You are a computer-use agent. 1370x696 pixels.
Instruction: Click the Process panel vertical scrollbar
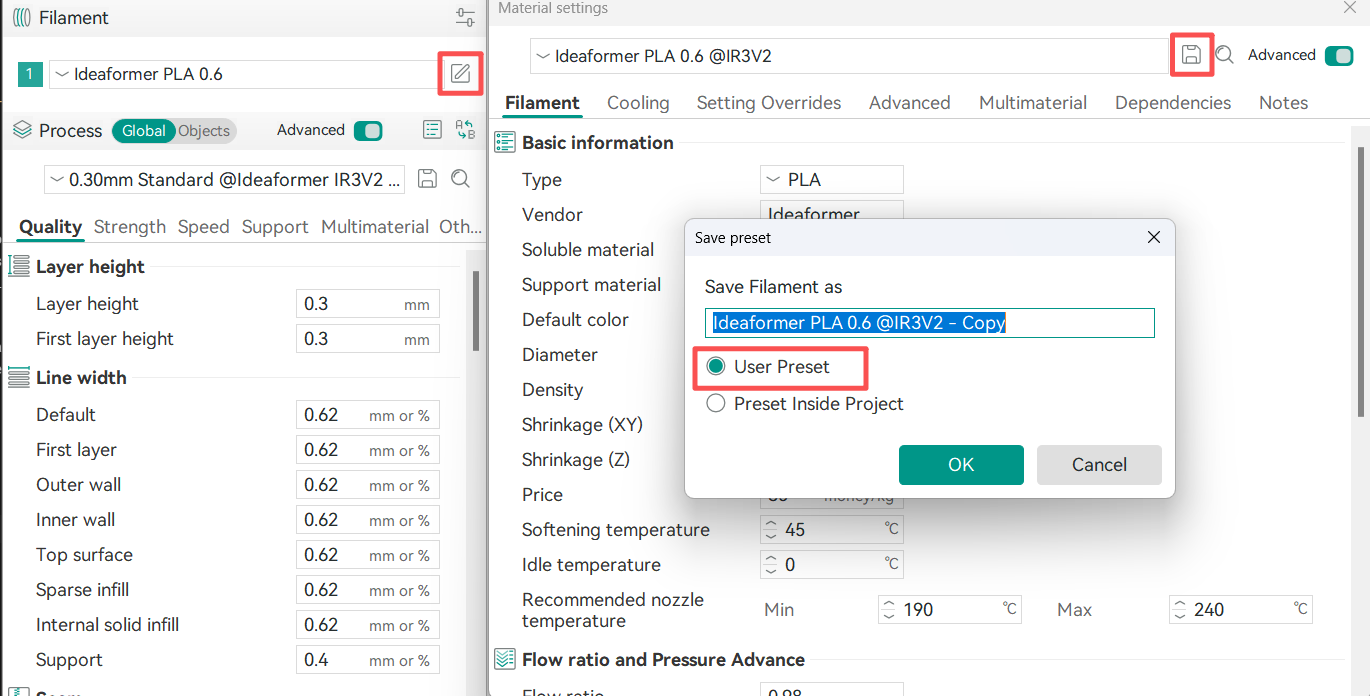point(476,310)
